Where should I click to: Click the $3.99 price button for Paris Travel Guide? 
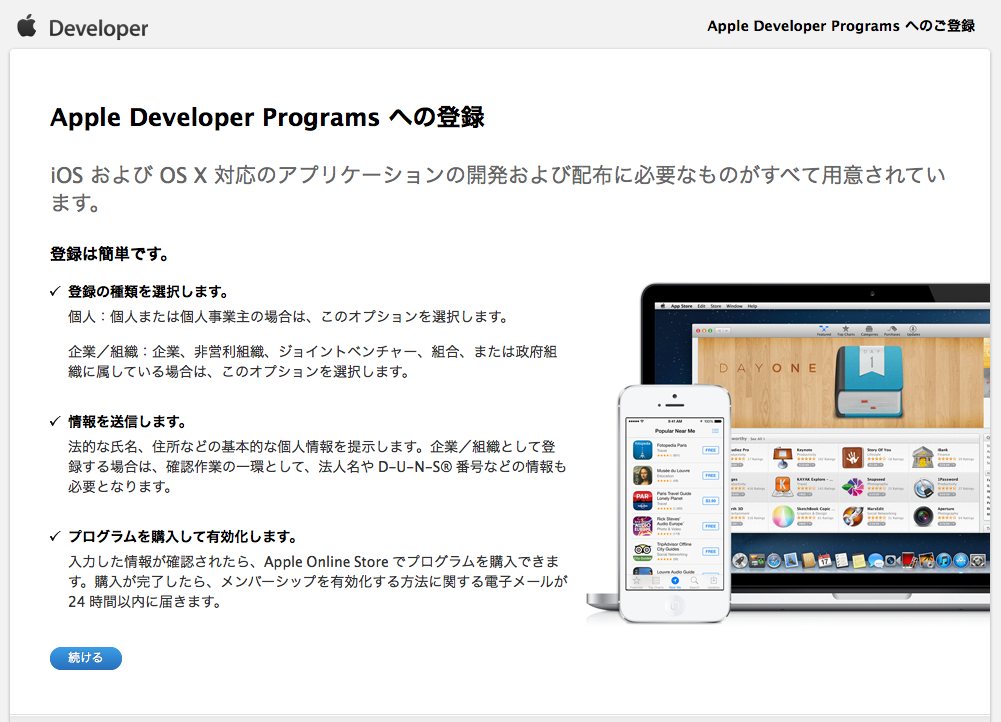pyautogui.click(x=710, y=501)
